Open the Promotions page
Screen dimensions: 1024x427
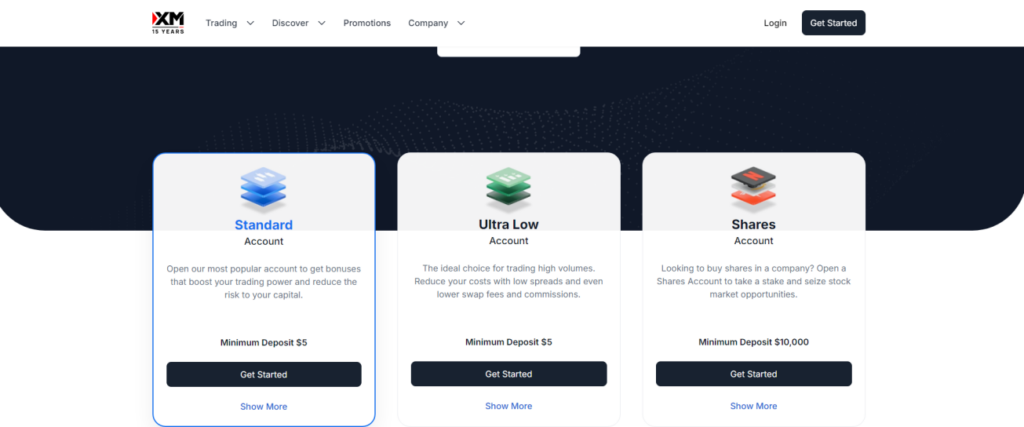pyautogui.click(x=367, y=23)
